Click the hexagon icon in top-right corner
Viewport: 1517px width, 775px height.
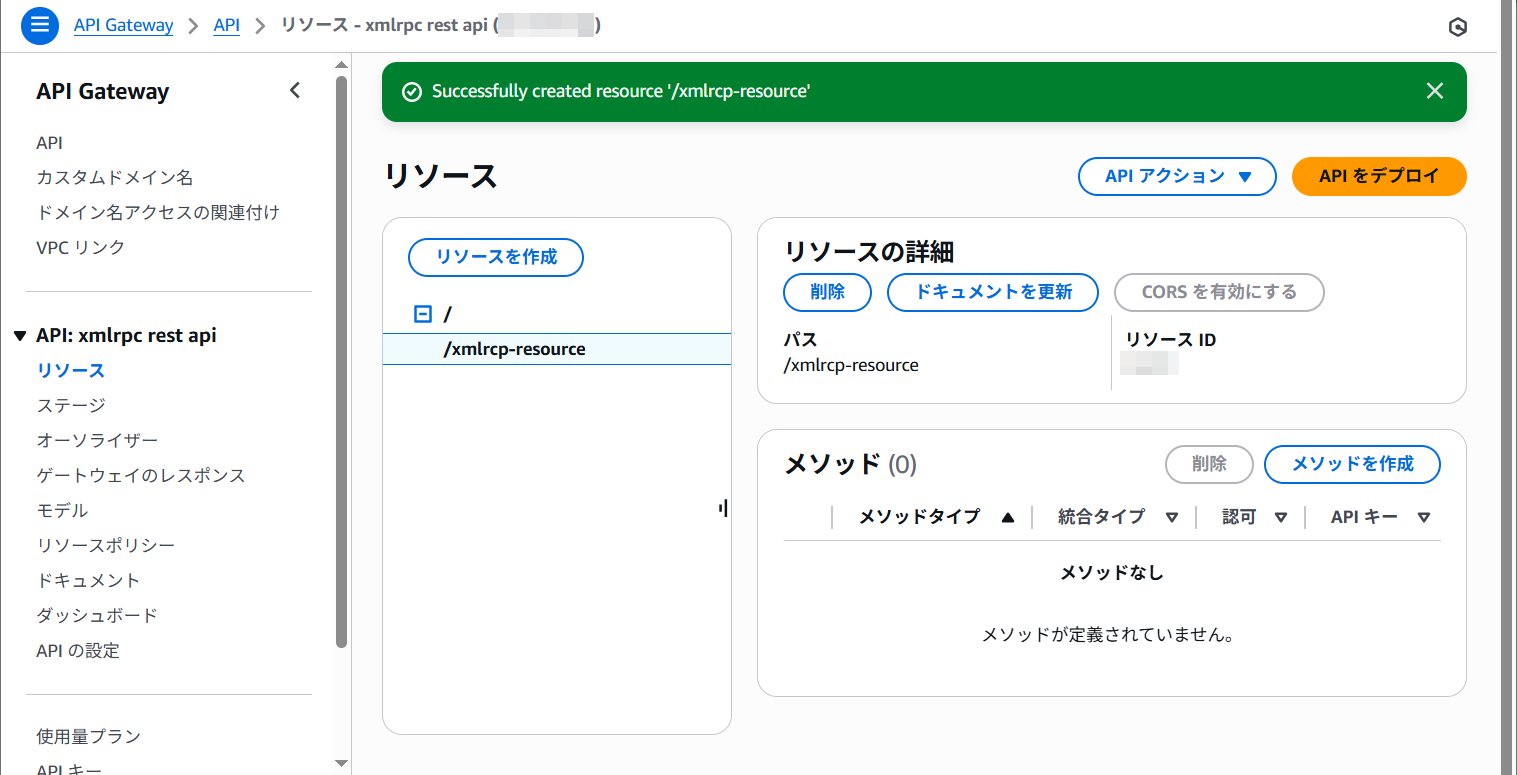coord(1457,27)
